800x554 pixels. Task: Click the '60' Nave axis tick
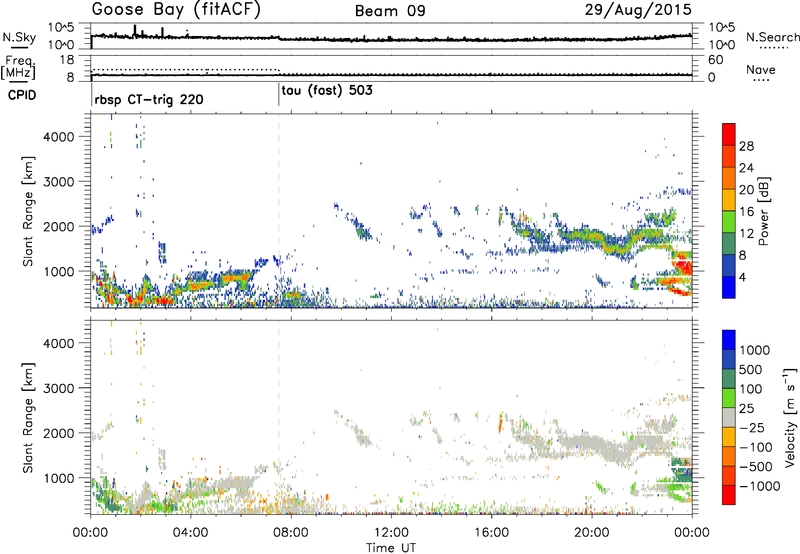click(715, 60)
